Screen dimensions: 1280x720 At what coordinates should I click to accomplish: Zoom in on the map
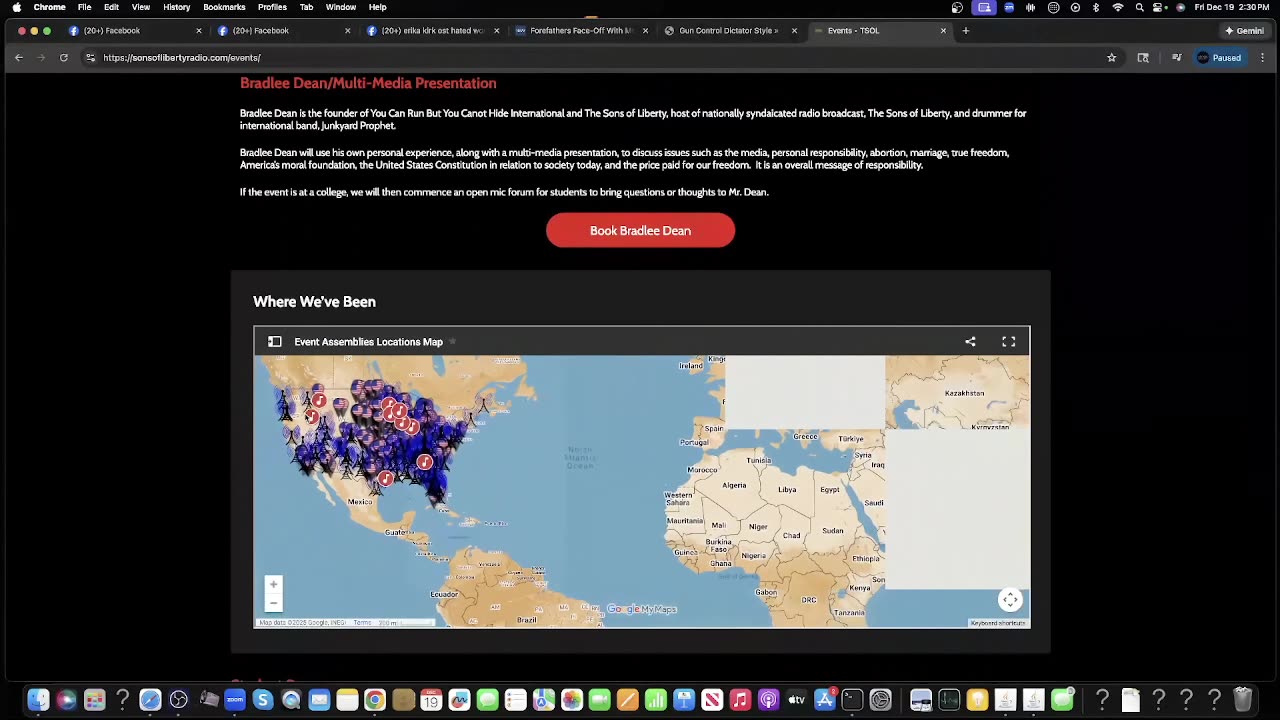[x=273, y=584]
